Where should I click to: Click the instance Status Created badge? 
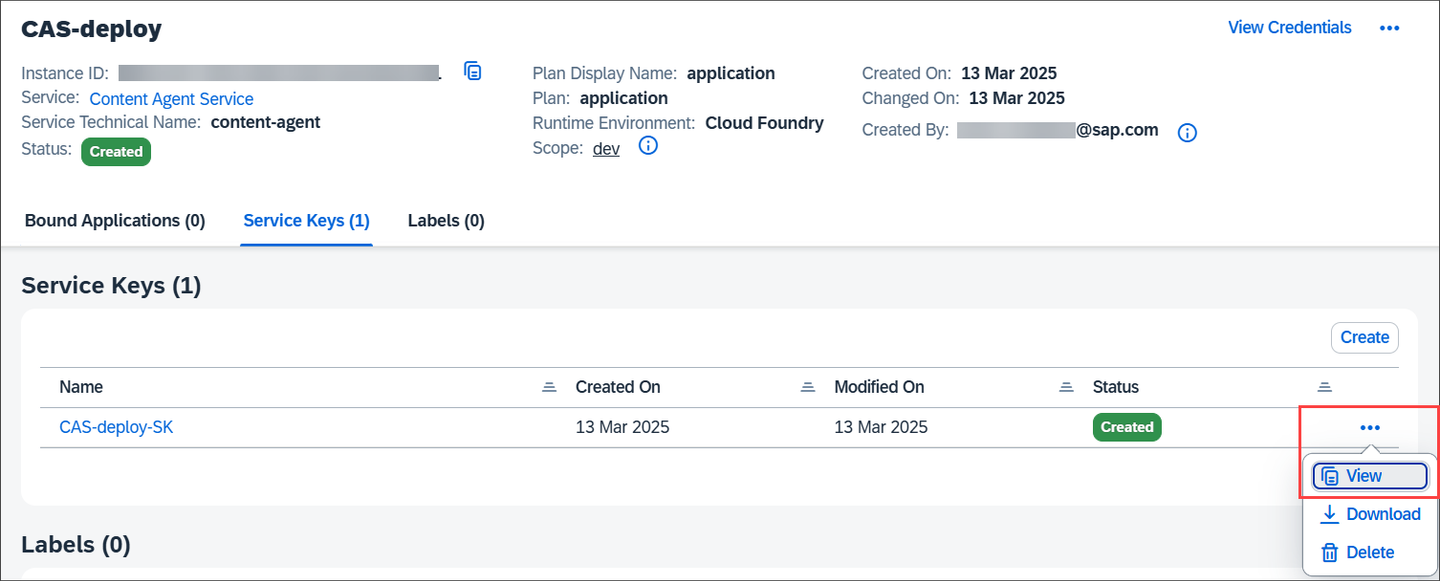(116, 152)
